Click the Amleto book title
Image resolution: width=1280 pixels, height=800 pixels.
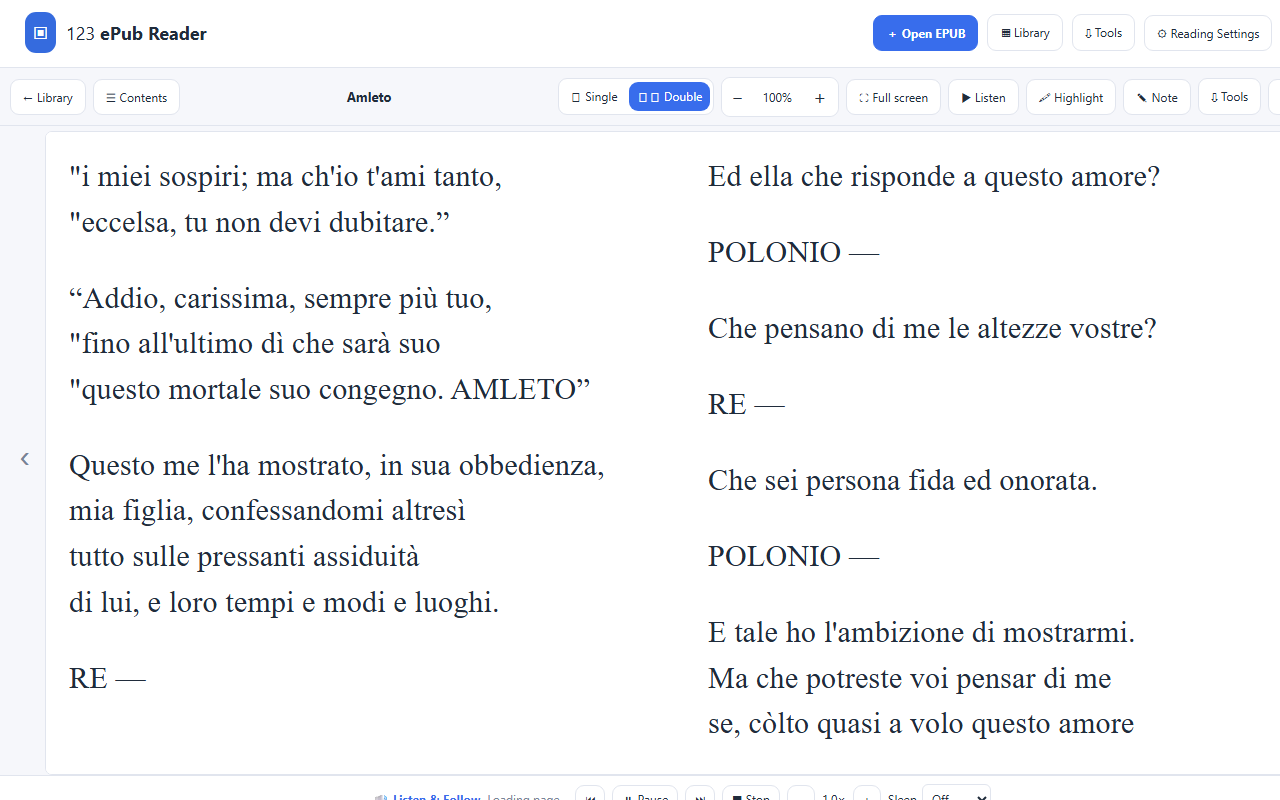pyautogui.click(x=369, y=97)
